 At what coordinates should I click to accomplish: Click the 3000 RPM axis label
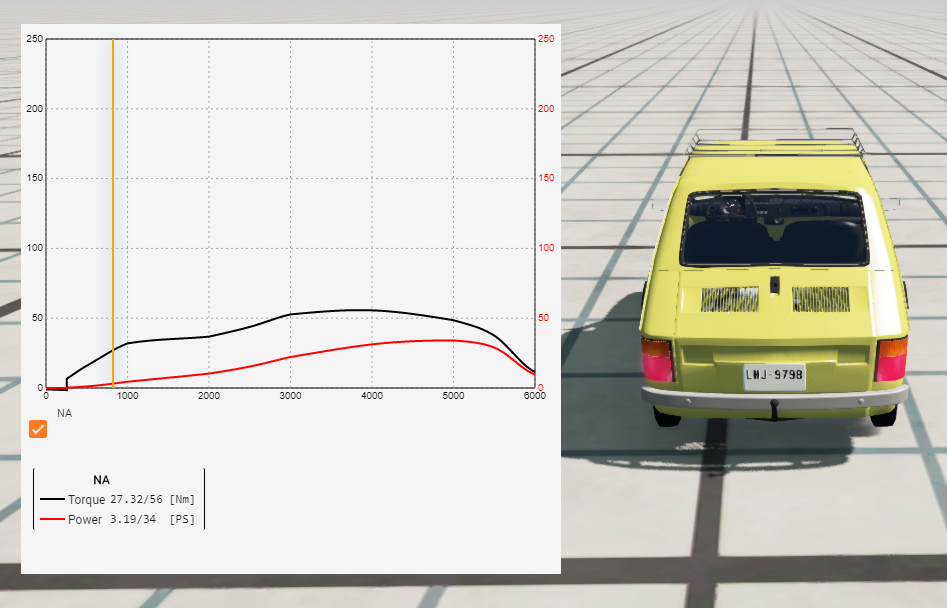point(291,396)
